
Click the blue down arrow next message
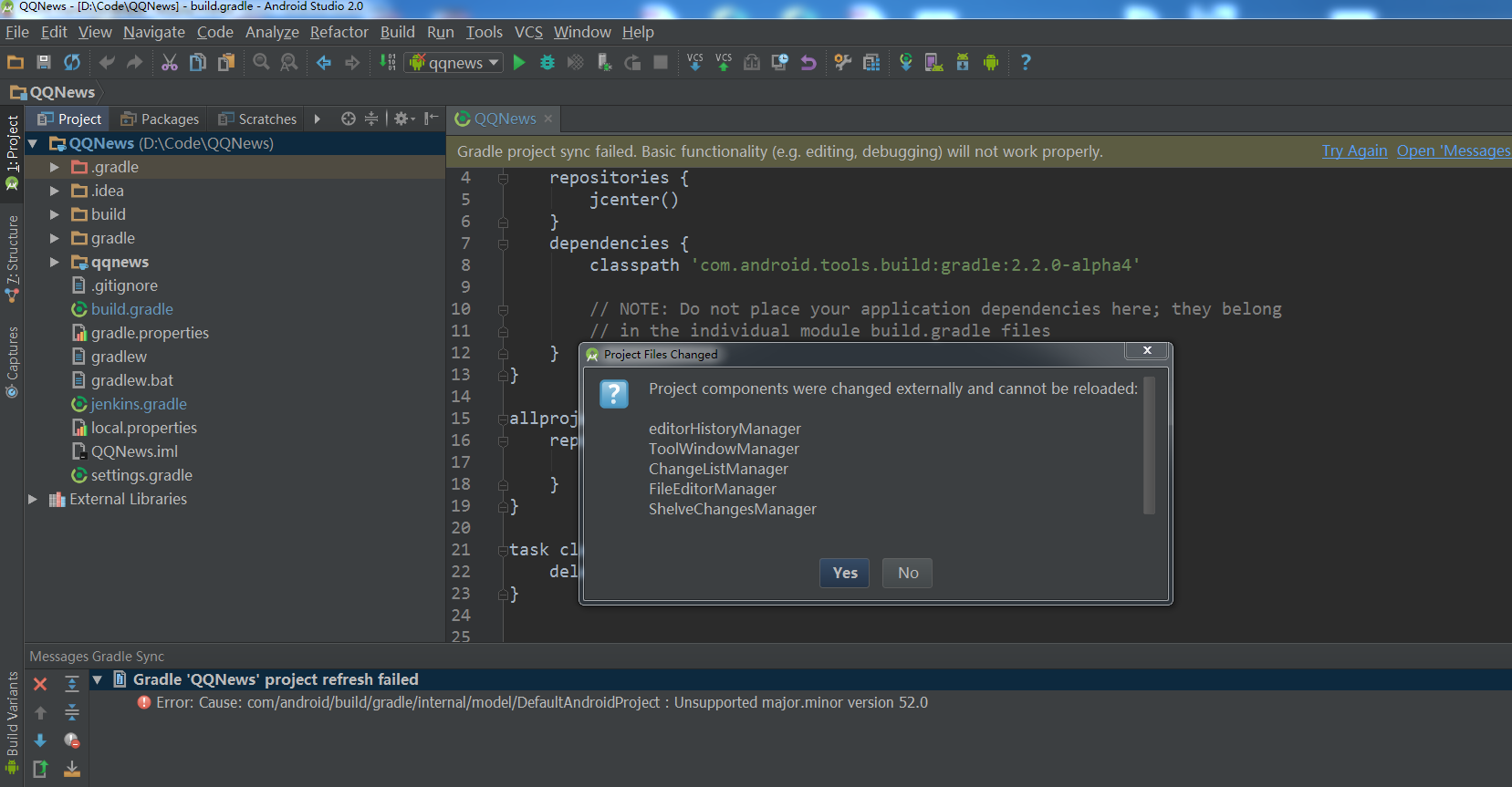pyautogui.click(x=40, y=740)
